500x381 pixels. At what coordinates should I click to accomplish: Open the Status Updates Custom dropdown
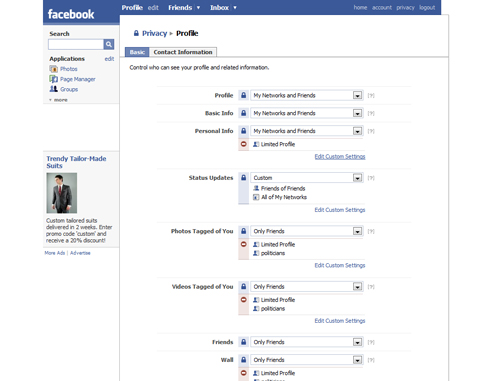coord(307,178)
